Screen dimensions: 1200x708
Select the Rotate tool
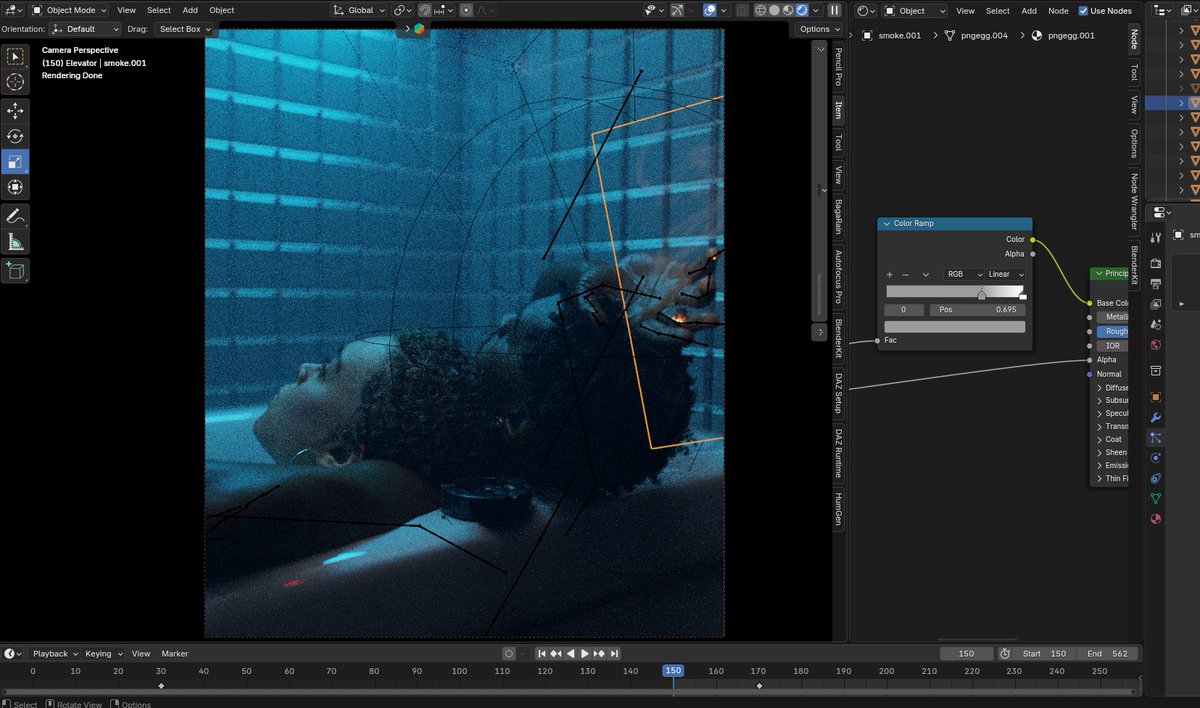(x=15, y=136)
